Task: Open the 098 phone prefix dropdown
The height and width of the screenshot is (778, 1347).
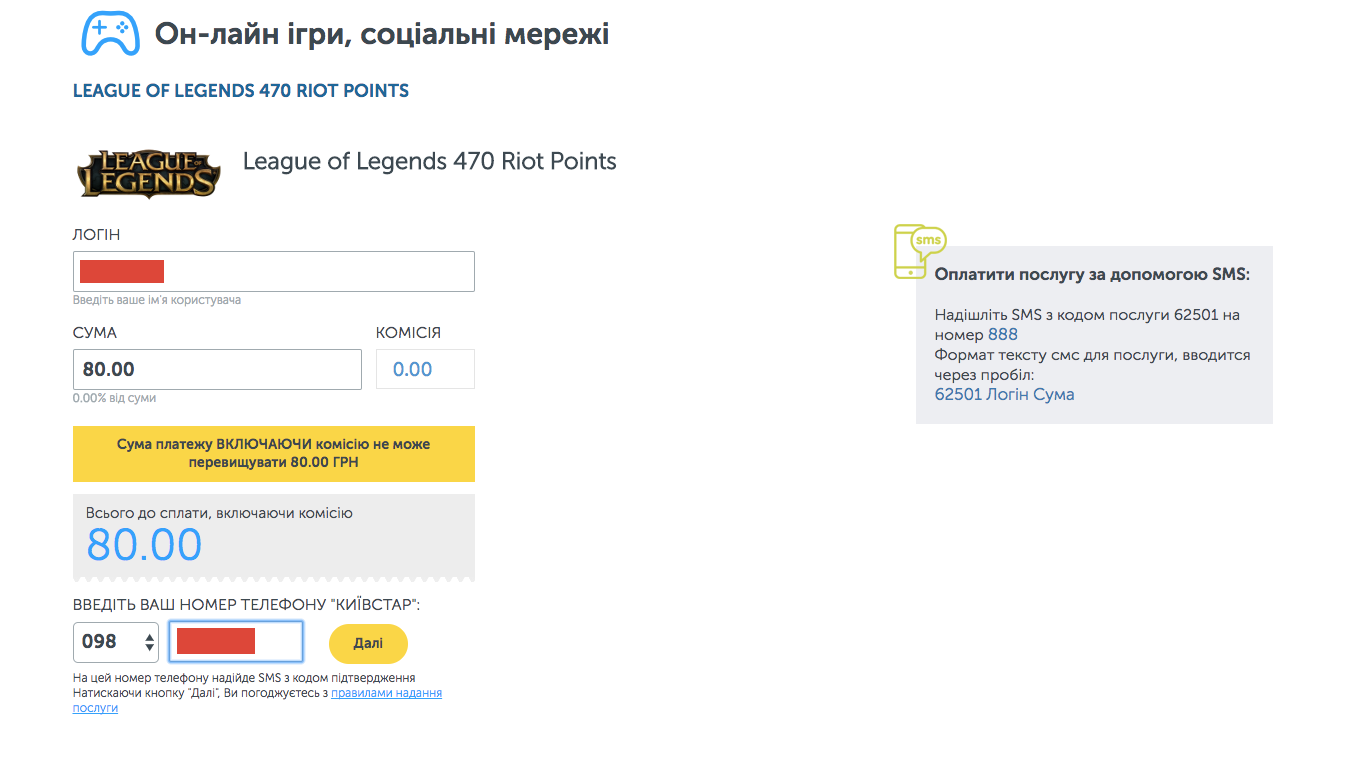Action: click(116, 642)
